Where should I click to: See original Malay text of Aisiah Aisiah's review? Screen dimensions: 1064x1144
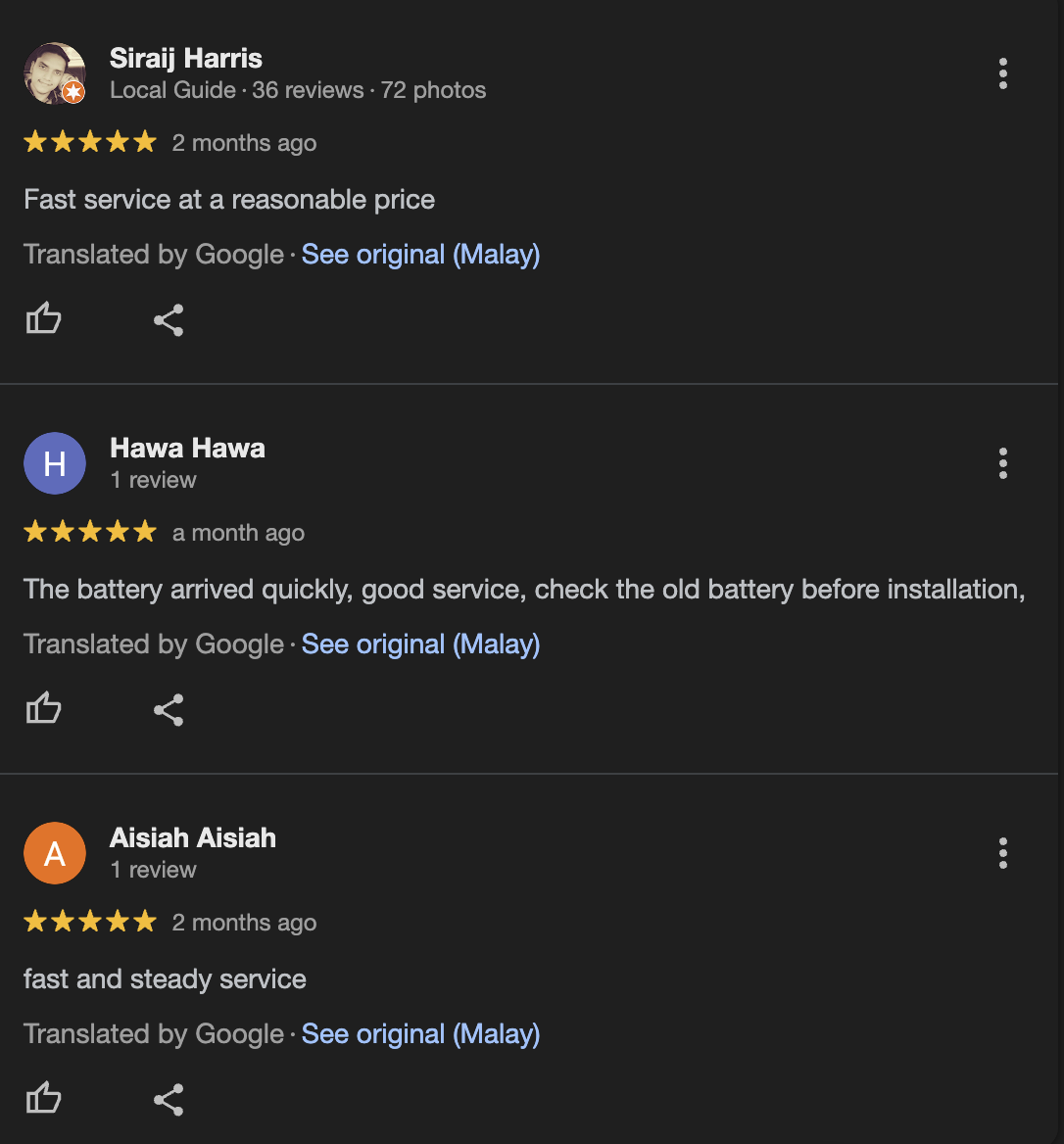pos(420,1034)
